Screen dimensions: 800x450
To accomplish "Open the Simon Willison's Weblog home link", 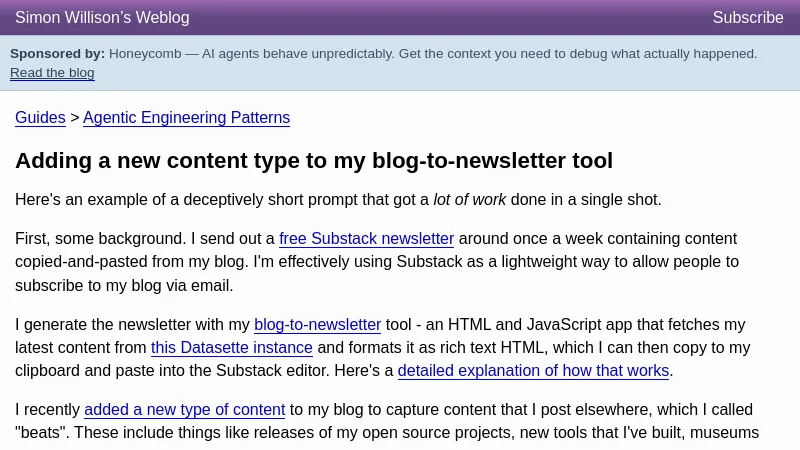I will tap(102, 18).
